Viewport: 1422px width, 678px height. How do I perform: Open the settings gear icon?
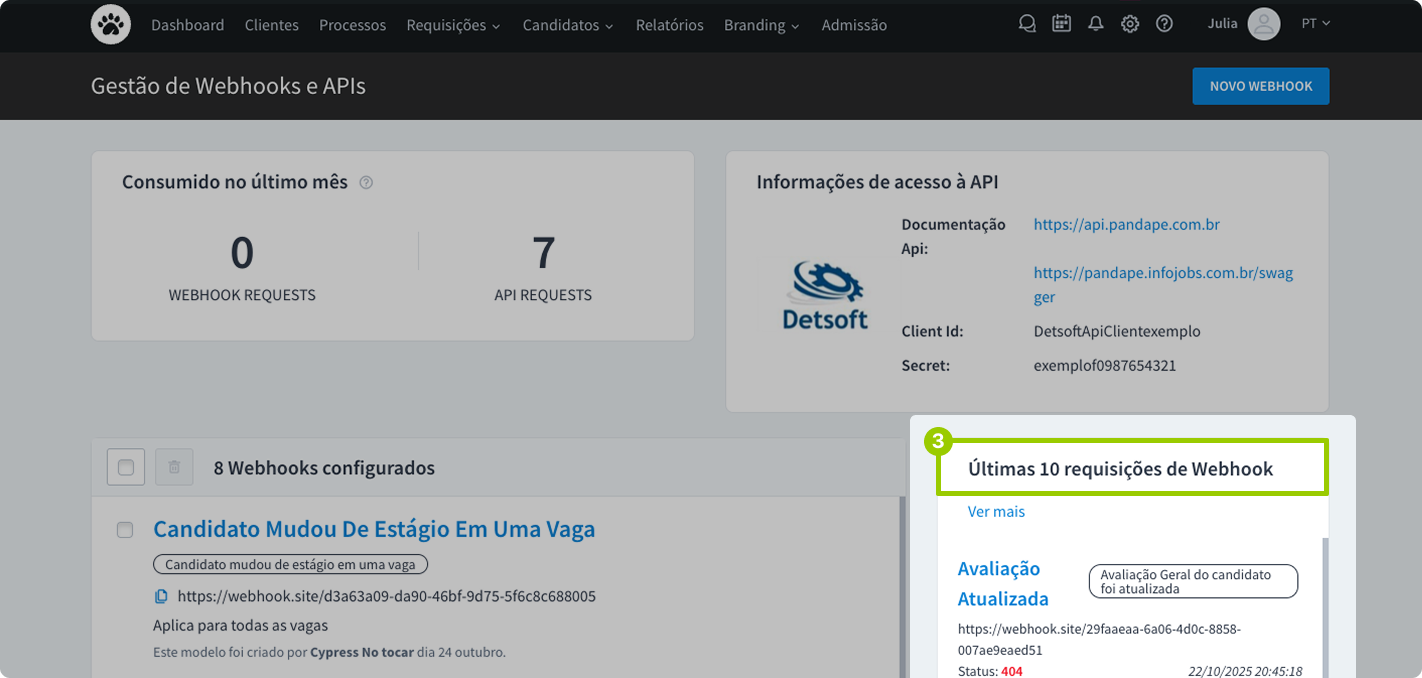(1130, 25)
